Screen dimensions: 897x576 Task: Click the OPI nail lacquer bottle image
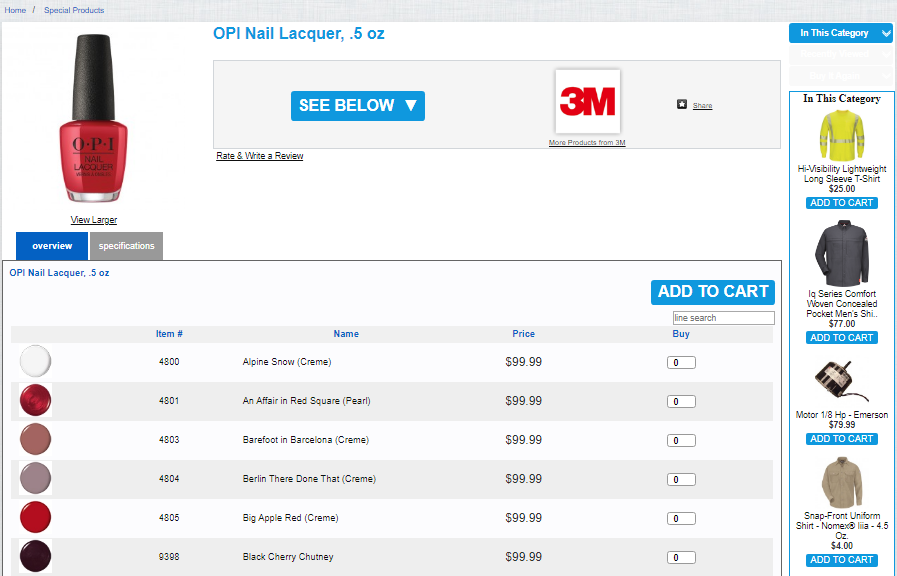coord(94,118)
